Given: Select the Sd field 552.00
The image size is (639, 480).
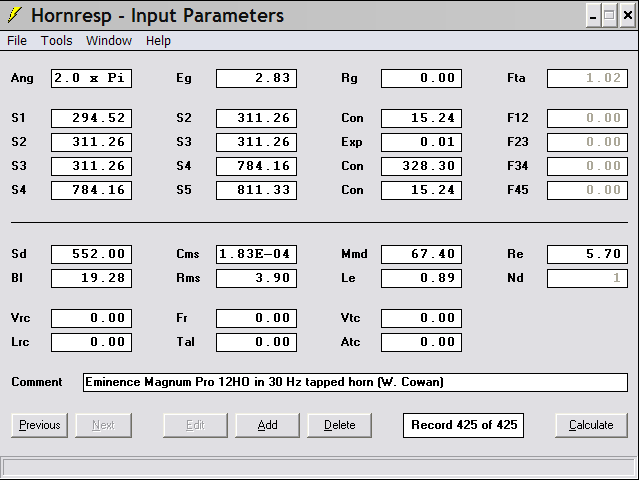Looking at the screenshot, I should click(x=91, y=254).
